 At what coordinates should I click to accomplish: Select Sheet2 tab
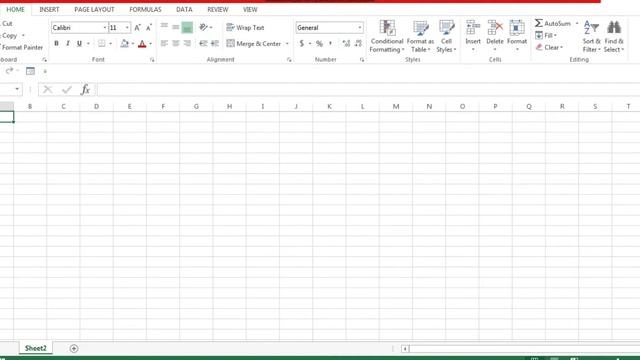[36, 348]
